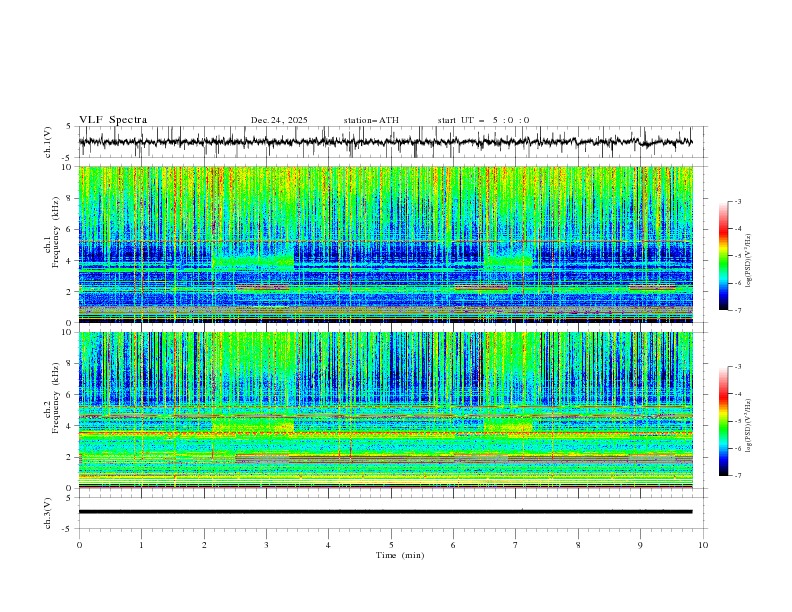Click the color scale bar beside ch.1 spectrogram
The width and height of the screenshot is (792, 612).
click(723, 256)
